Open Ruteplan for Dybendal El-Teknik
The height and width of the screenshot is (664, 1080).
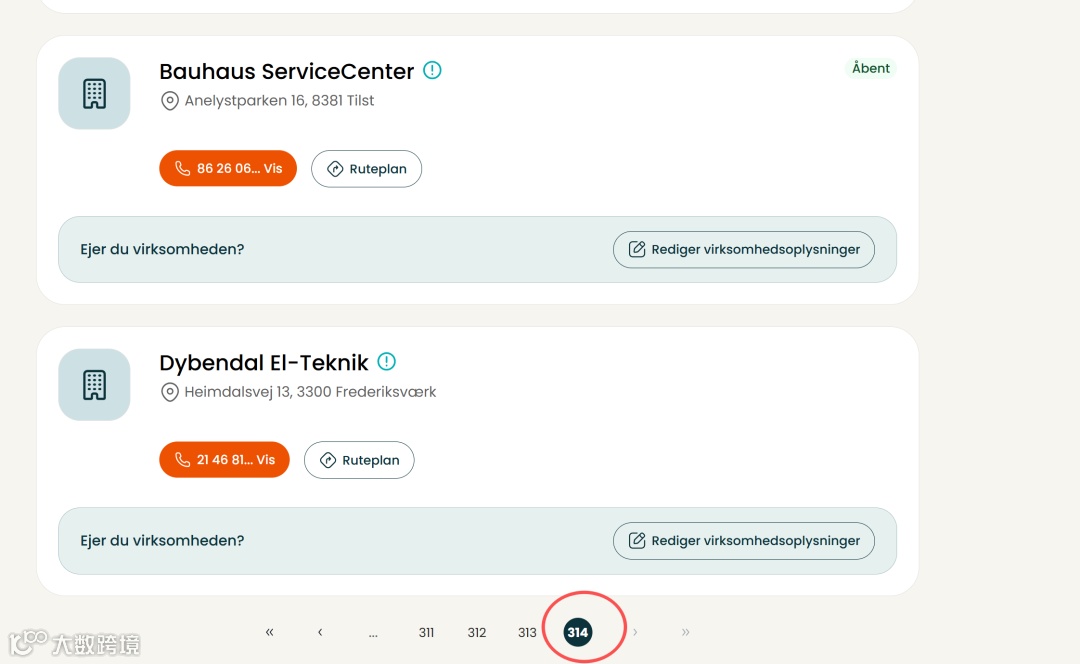click(359, 460)
